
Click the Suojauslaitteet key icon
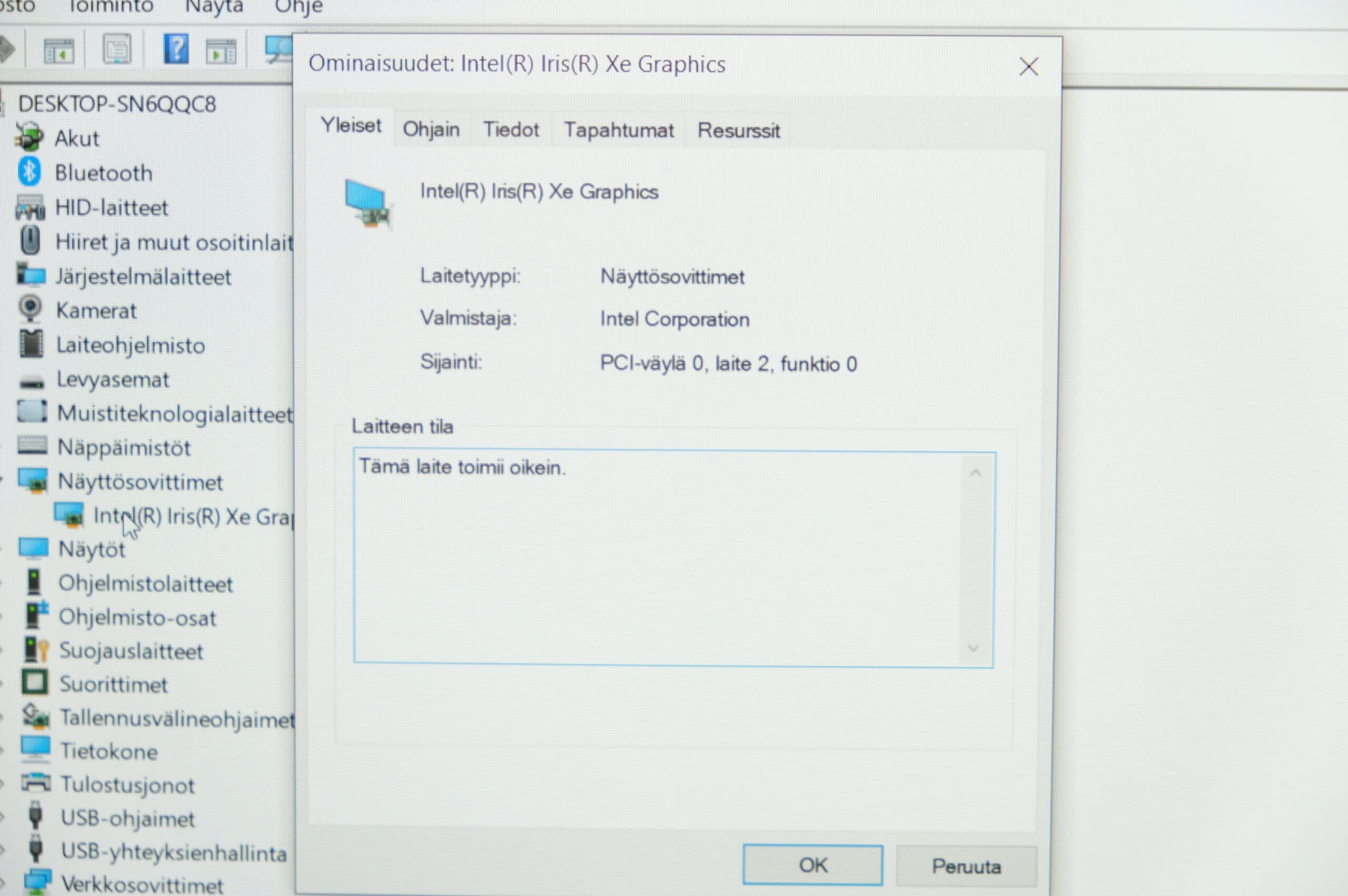click(x=36, y=650)
